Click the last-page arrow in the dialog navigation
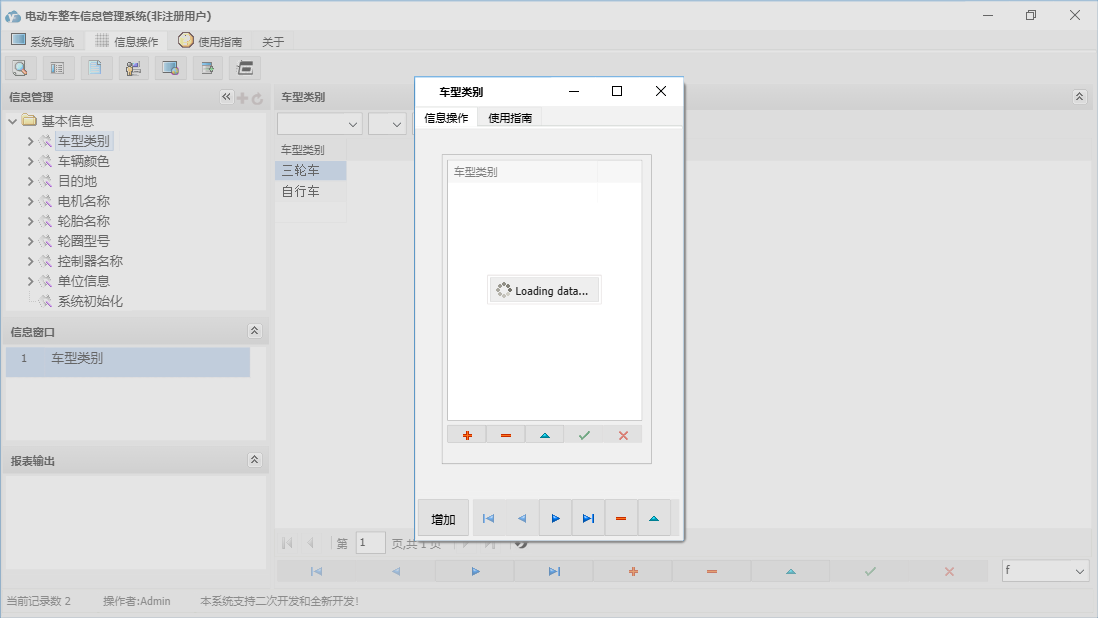 (x=588, y=517)
